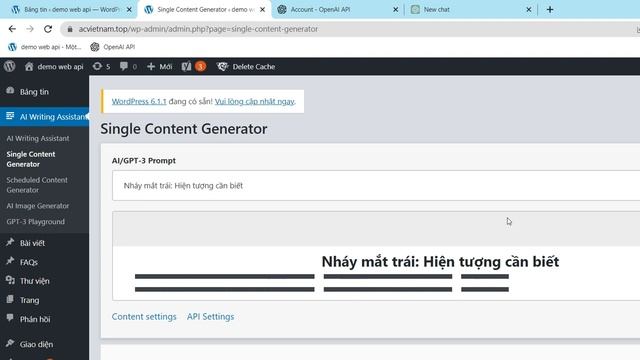Open OpenAI API bookmark

(113, 47)
